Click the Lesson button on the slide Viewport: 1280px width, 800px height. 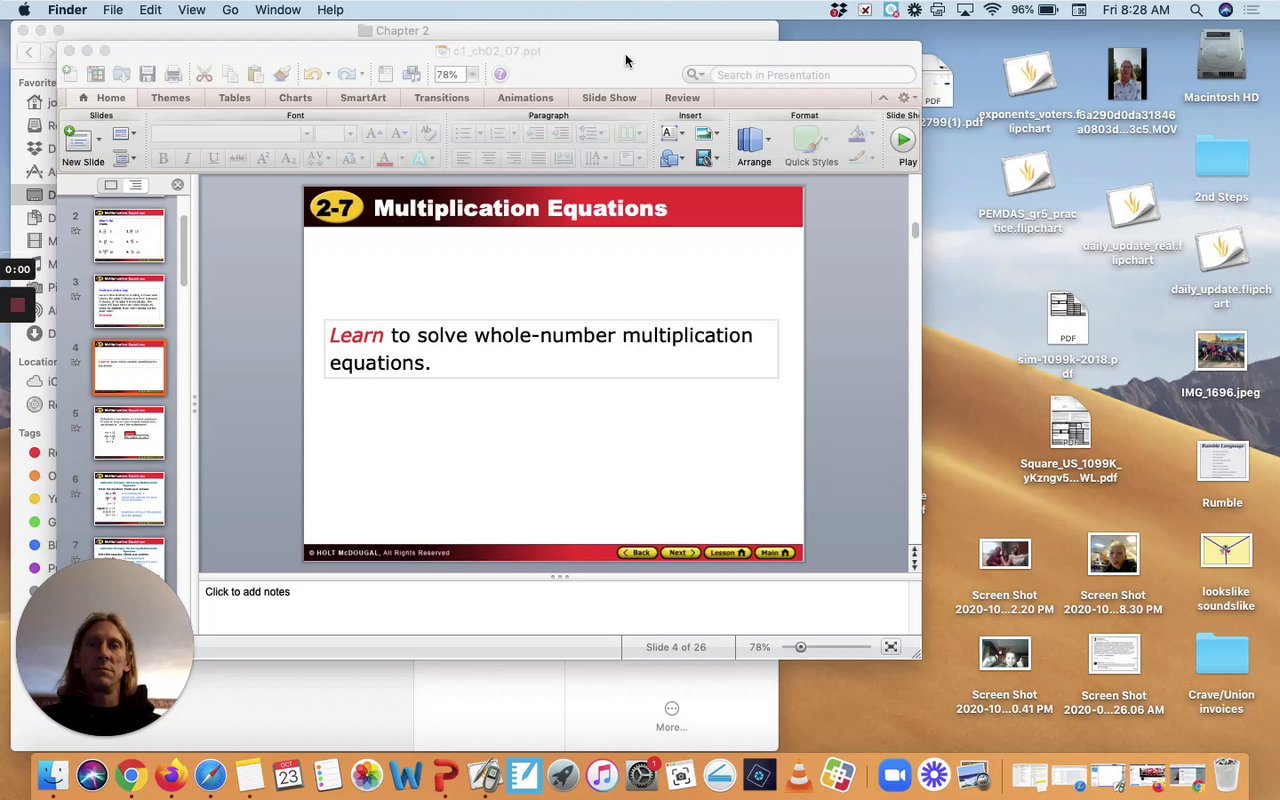727,553
